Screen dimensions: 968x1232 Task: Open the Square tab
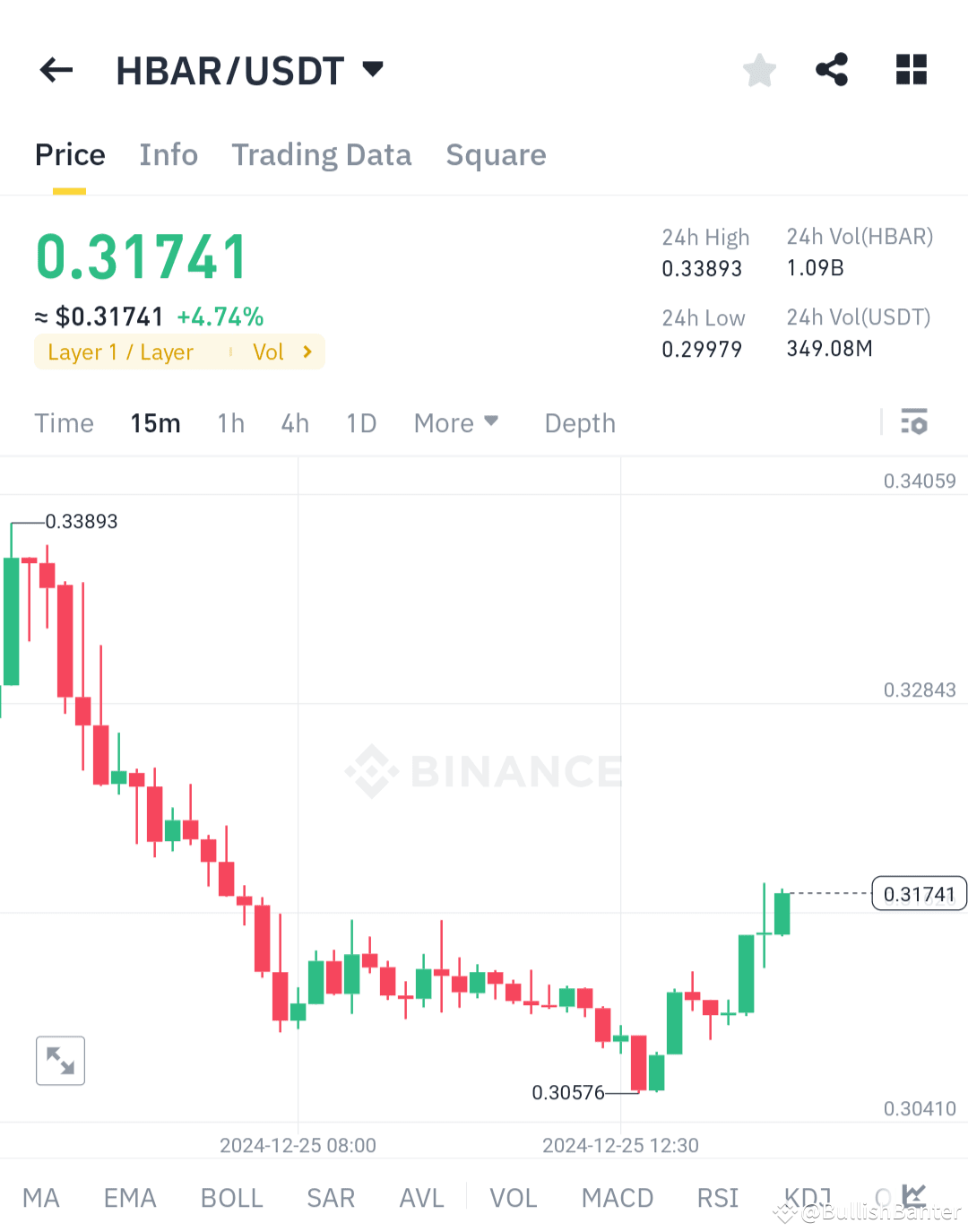(x=496, y=154)
